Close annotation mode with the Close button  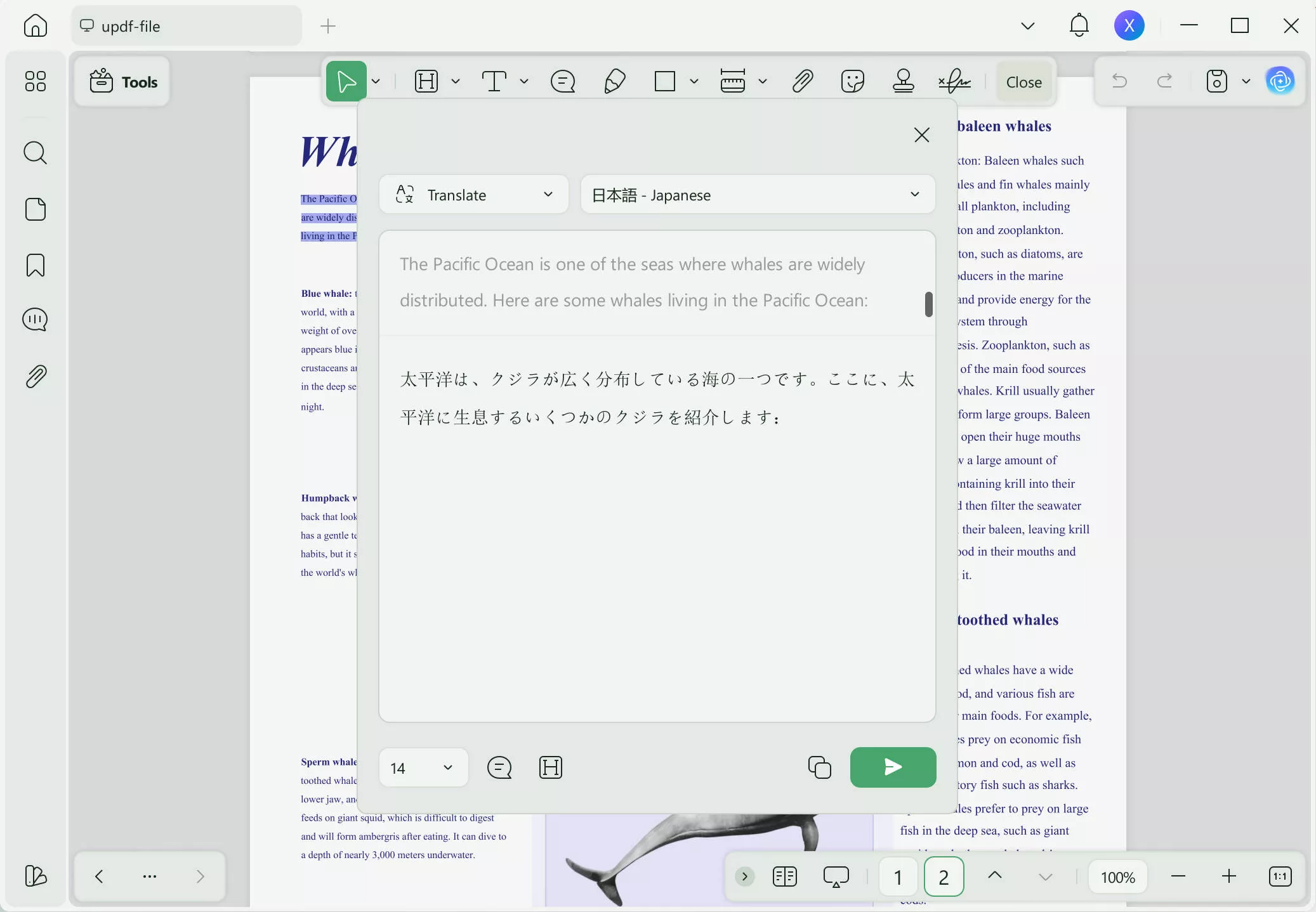1023,81
